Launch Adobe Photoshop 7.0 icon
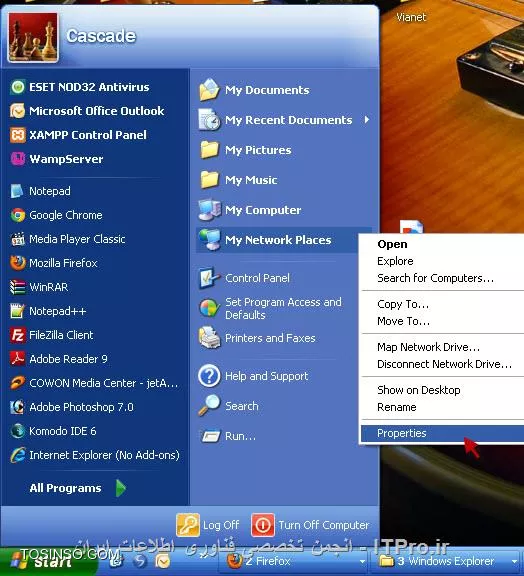 tap(17, 407)
